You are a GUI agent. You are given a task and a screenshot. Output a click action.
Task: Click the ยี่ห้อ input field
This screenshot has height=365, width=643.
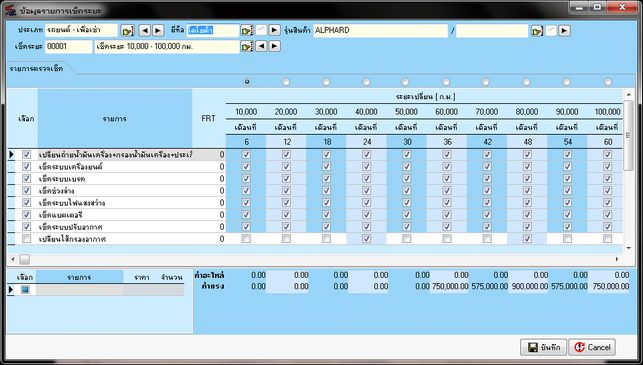213,30
